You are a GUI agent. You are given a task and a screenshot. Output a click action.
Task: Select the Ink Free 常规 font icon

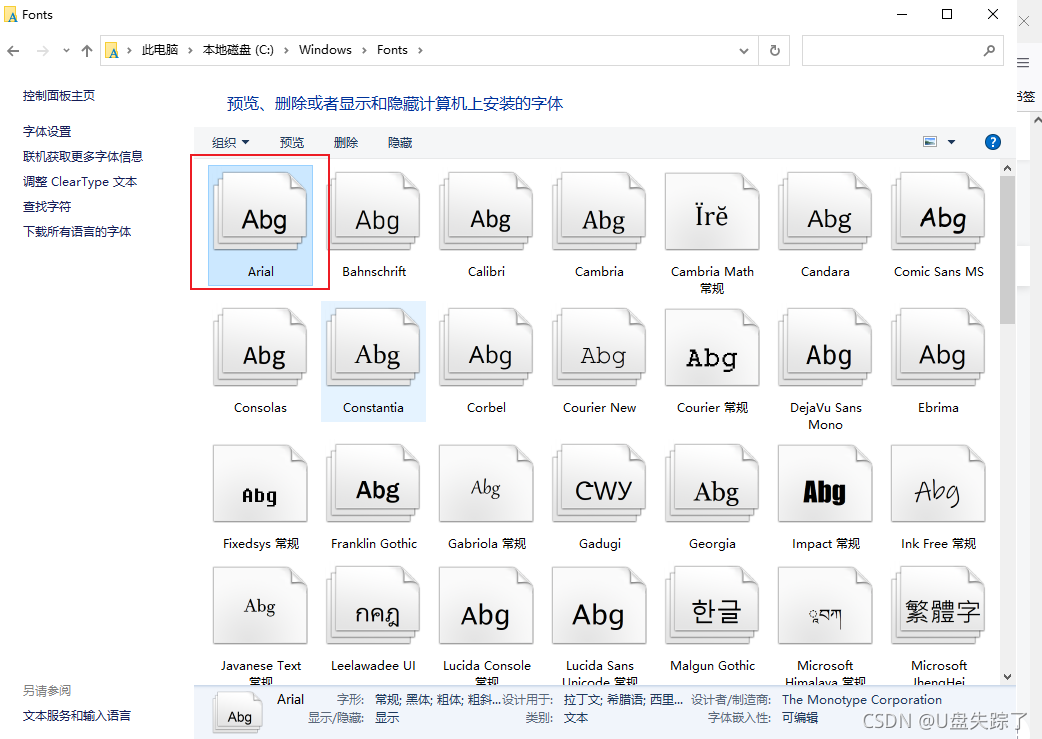point(938,484)
